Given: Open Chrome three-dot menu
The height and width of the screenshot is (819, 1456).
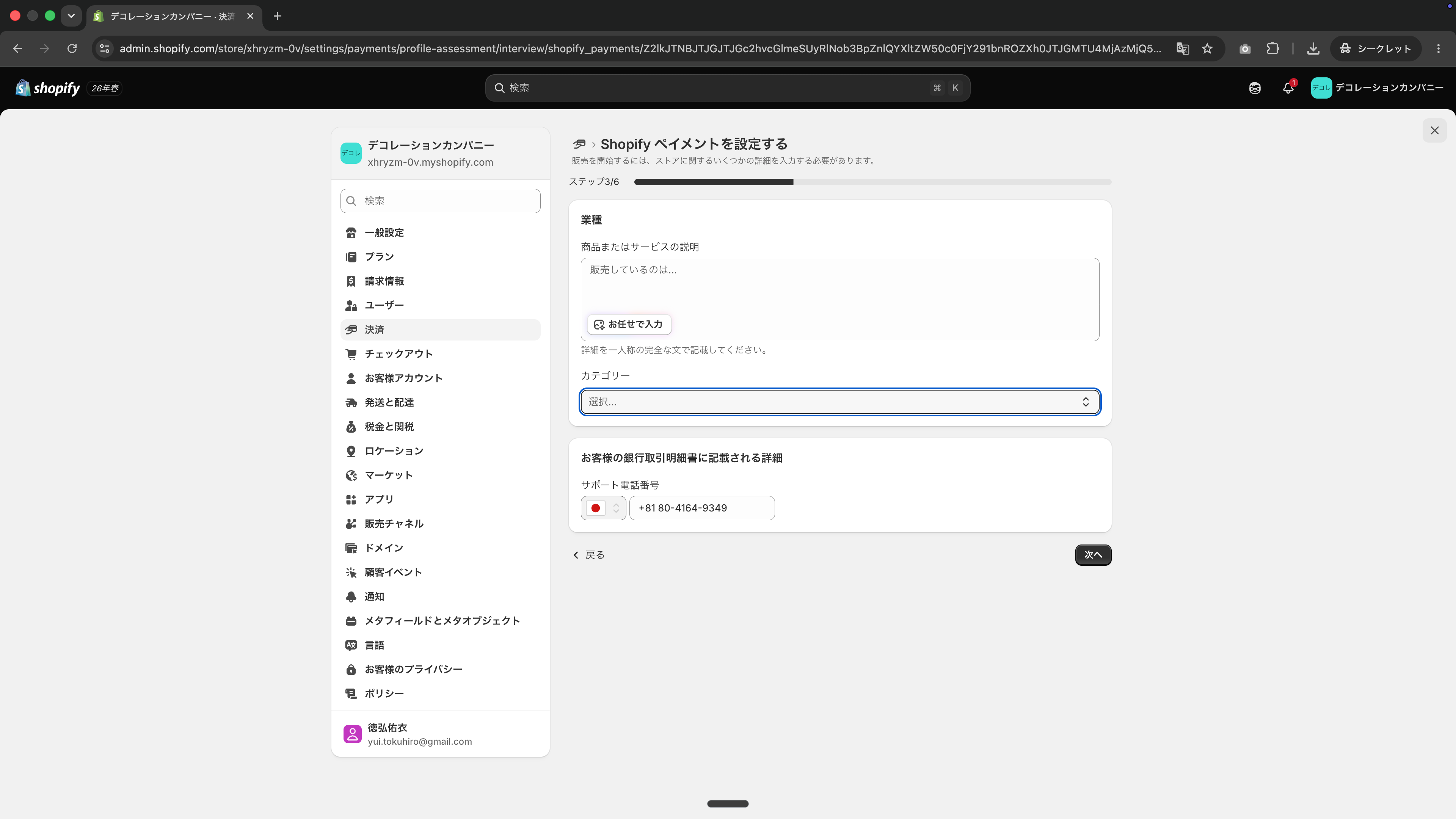Looking at the screenshot, I should click(1439, 49).
